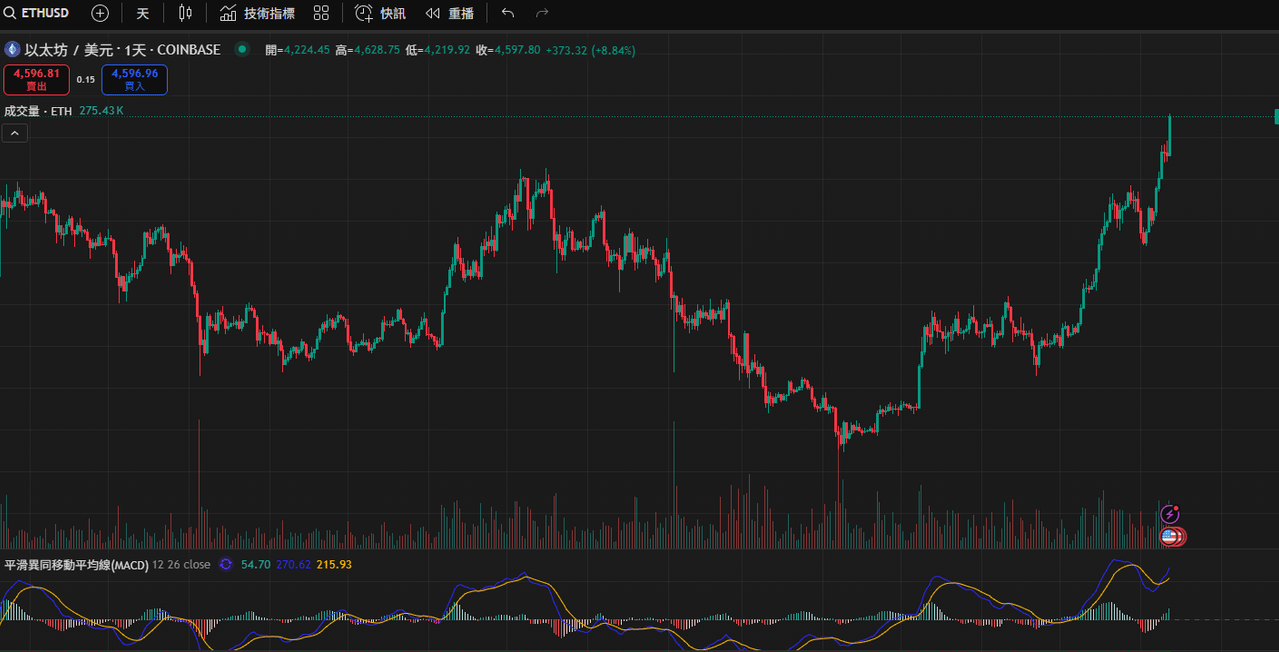Screen dimensions: 1279x652
Task: Open the purple lightning event marker
Action: point(1170,514)
